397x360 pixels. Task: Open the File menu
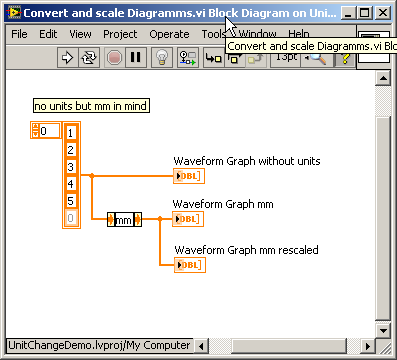coord(19,34)
